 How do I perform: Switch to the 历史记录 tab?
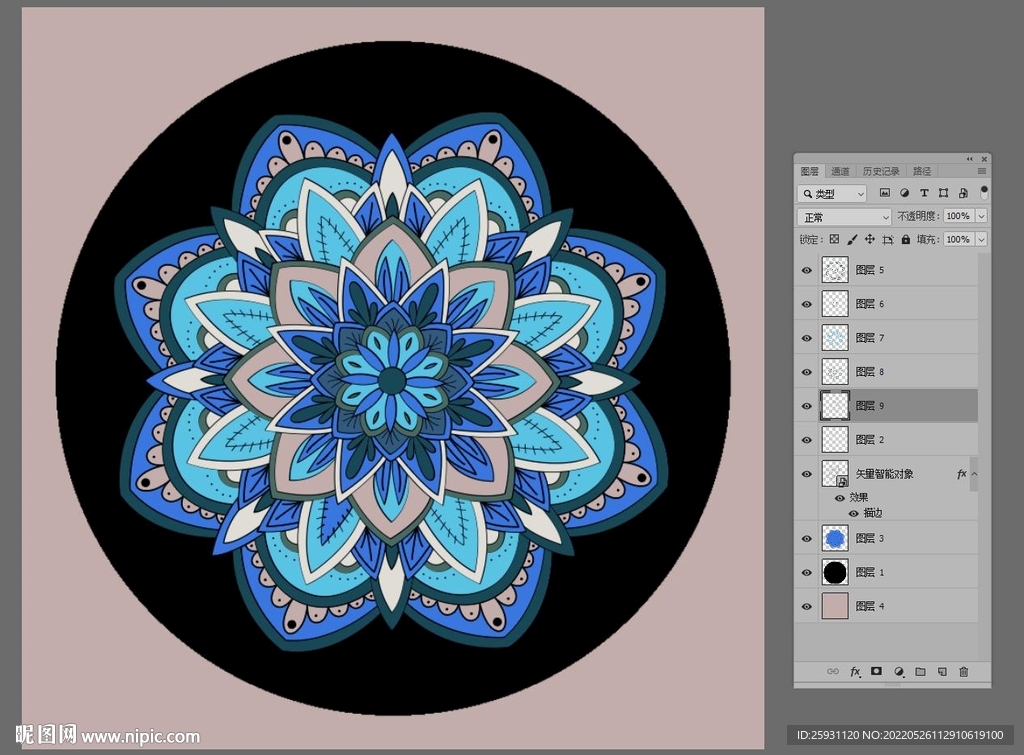pyautogui.click(x=881, y=171)
